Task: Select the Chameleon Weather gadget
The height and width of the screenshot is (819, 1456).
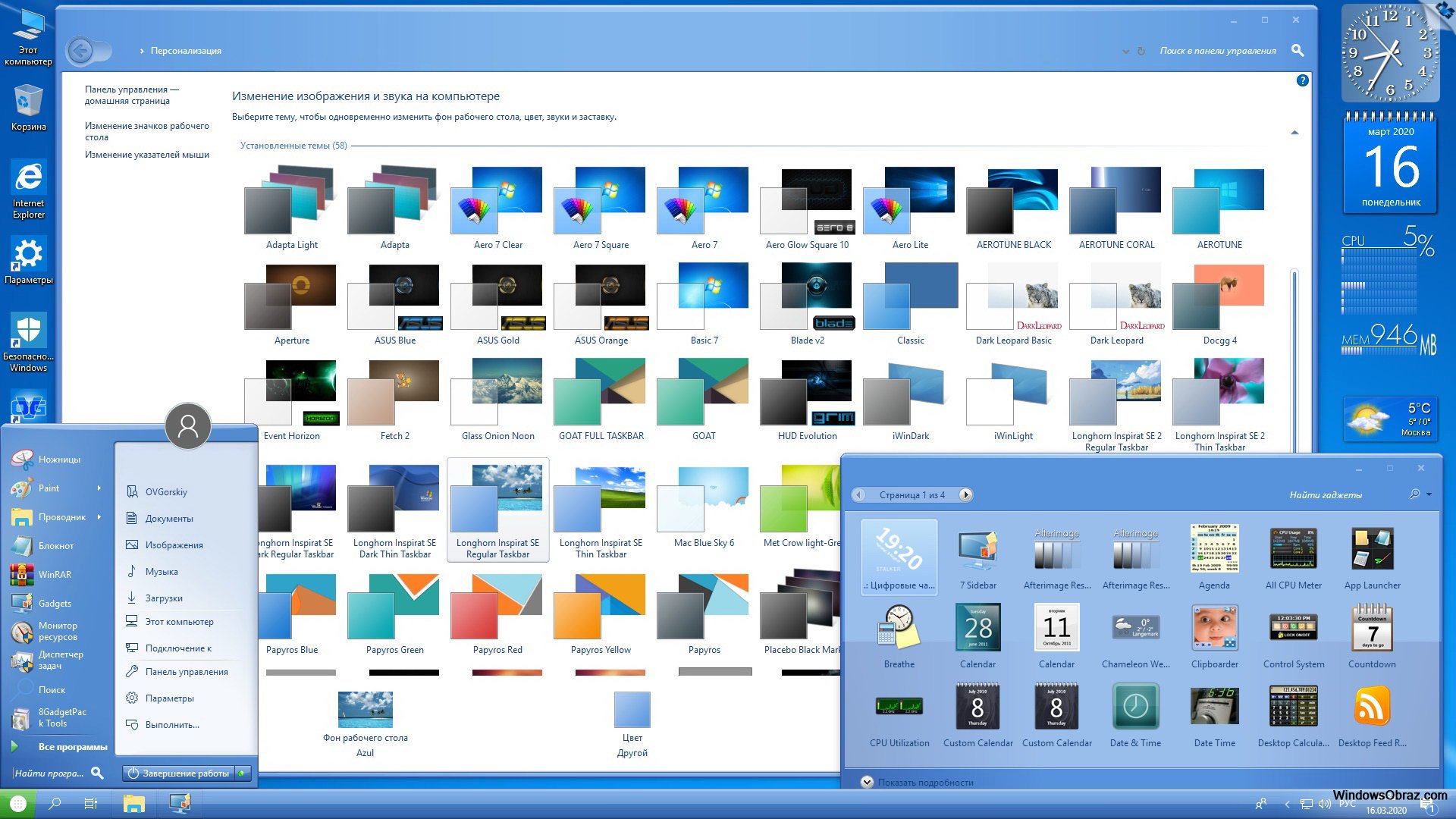Action: tap(1135, 628)
